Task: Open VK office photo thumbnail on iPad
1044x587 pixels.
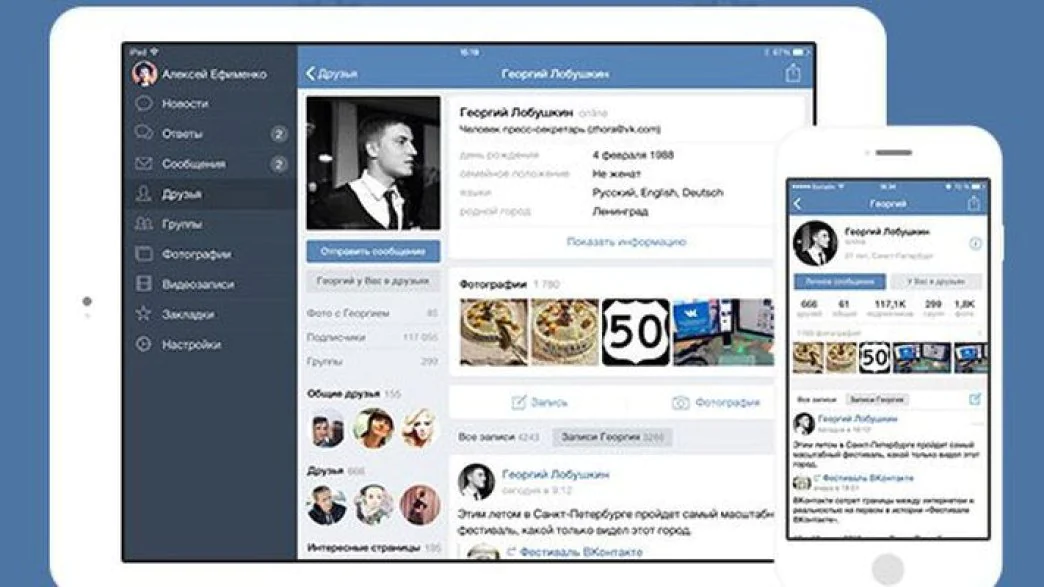Action: pos(724,332)
